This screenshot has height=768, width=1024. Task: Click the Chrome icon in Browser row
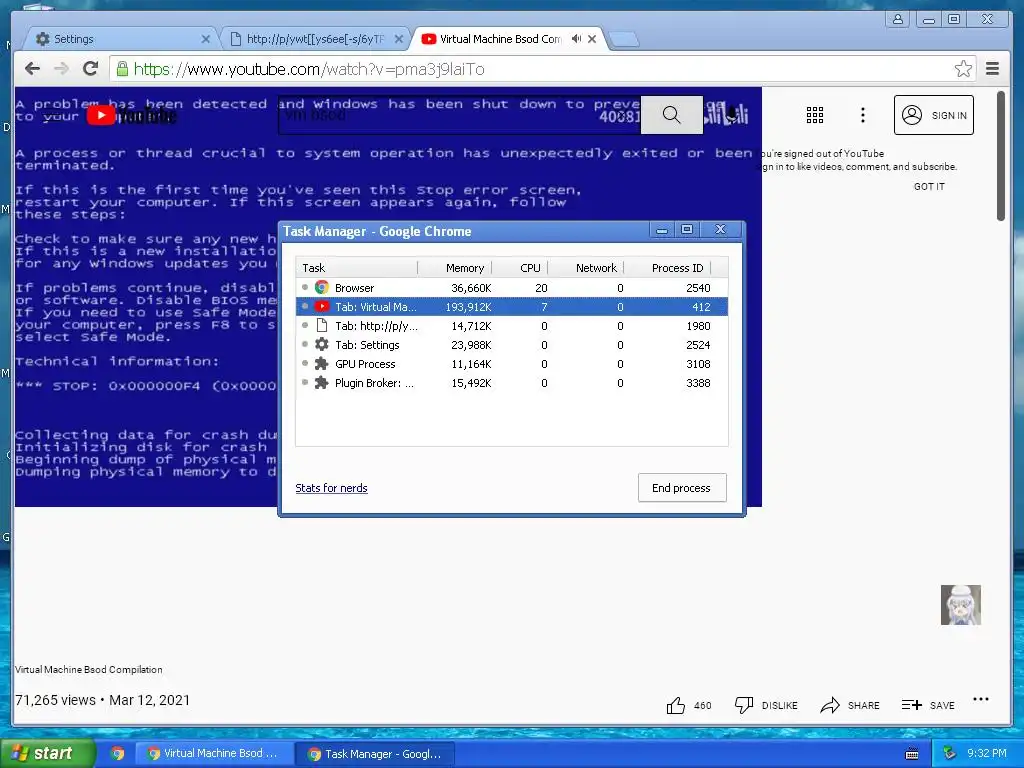pos(321,287)
